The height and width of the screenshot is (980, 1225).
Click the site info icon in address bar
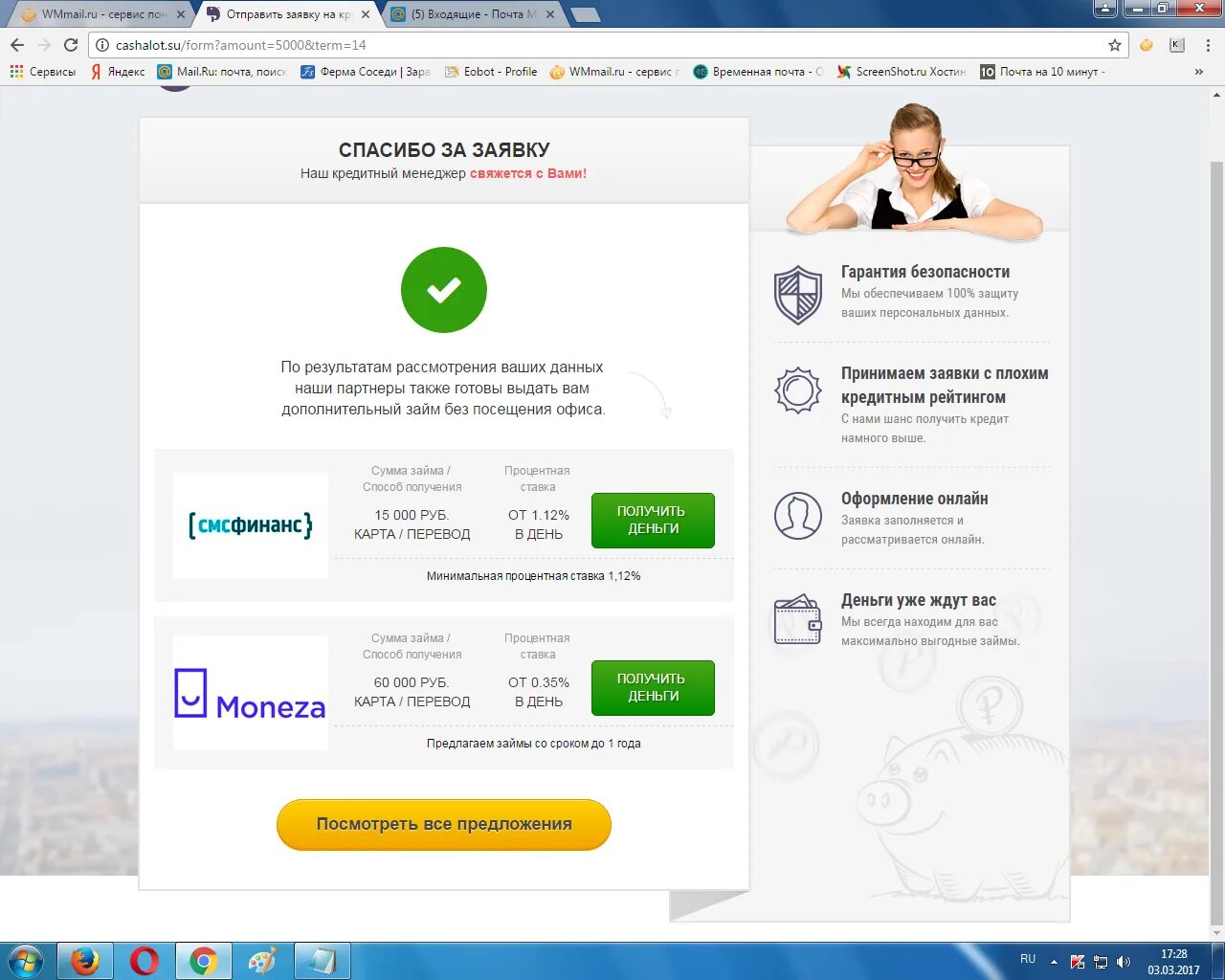(102, 45)
